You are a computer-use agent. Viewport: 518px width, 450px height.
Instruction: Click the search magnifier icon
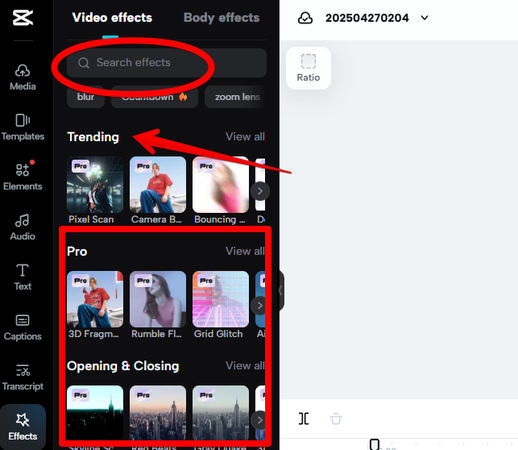coord(83,63)
